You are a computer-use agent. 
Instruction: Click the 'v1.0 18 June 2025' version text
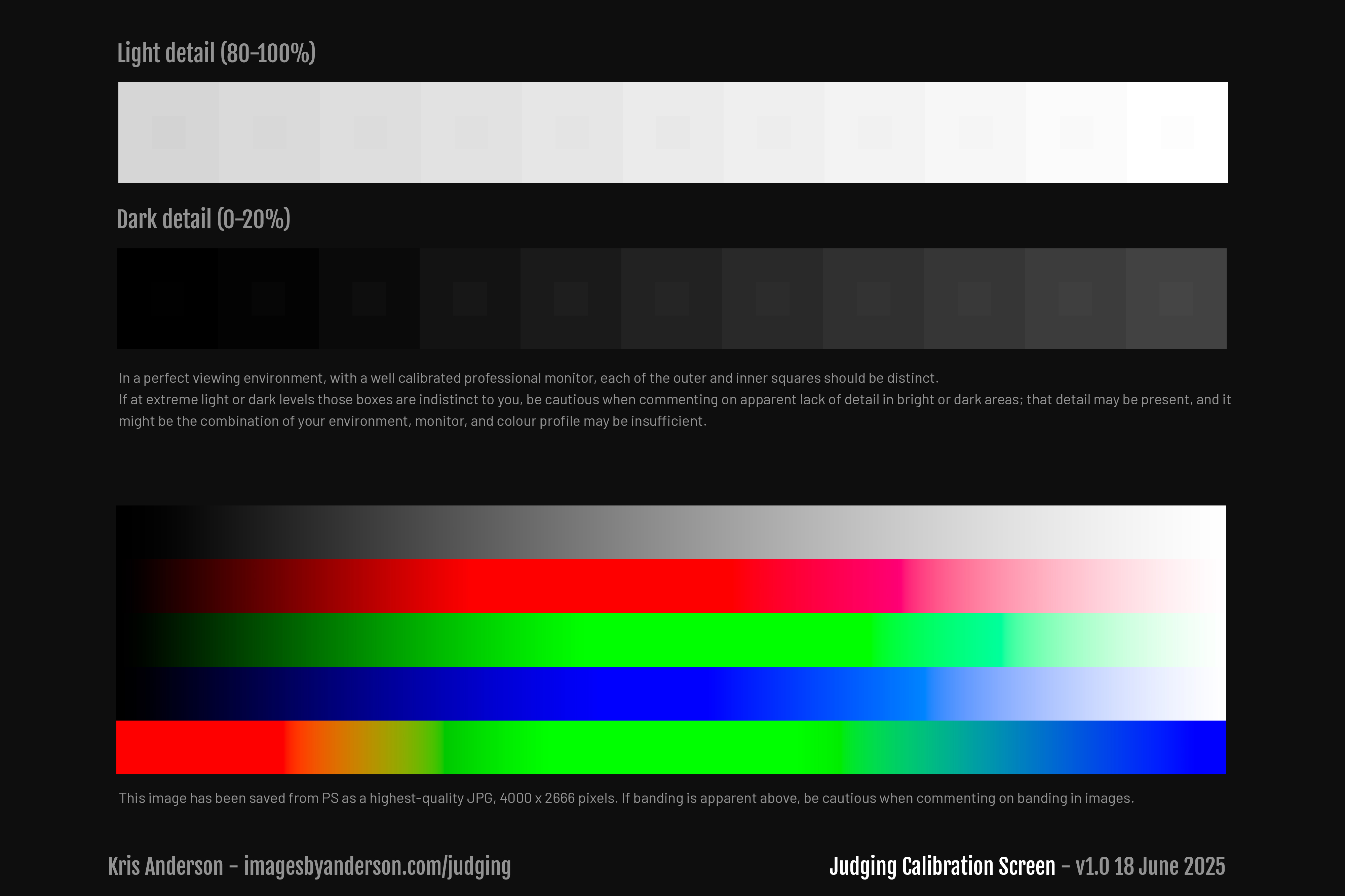[x=1150, y=866]
